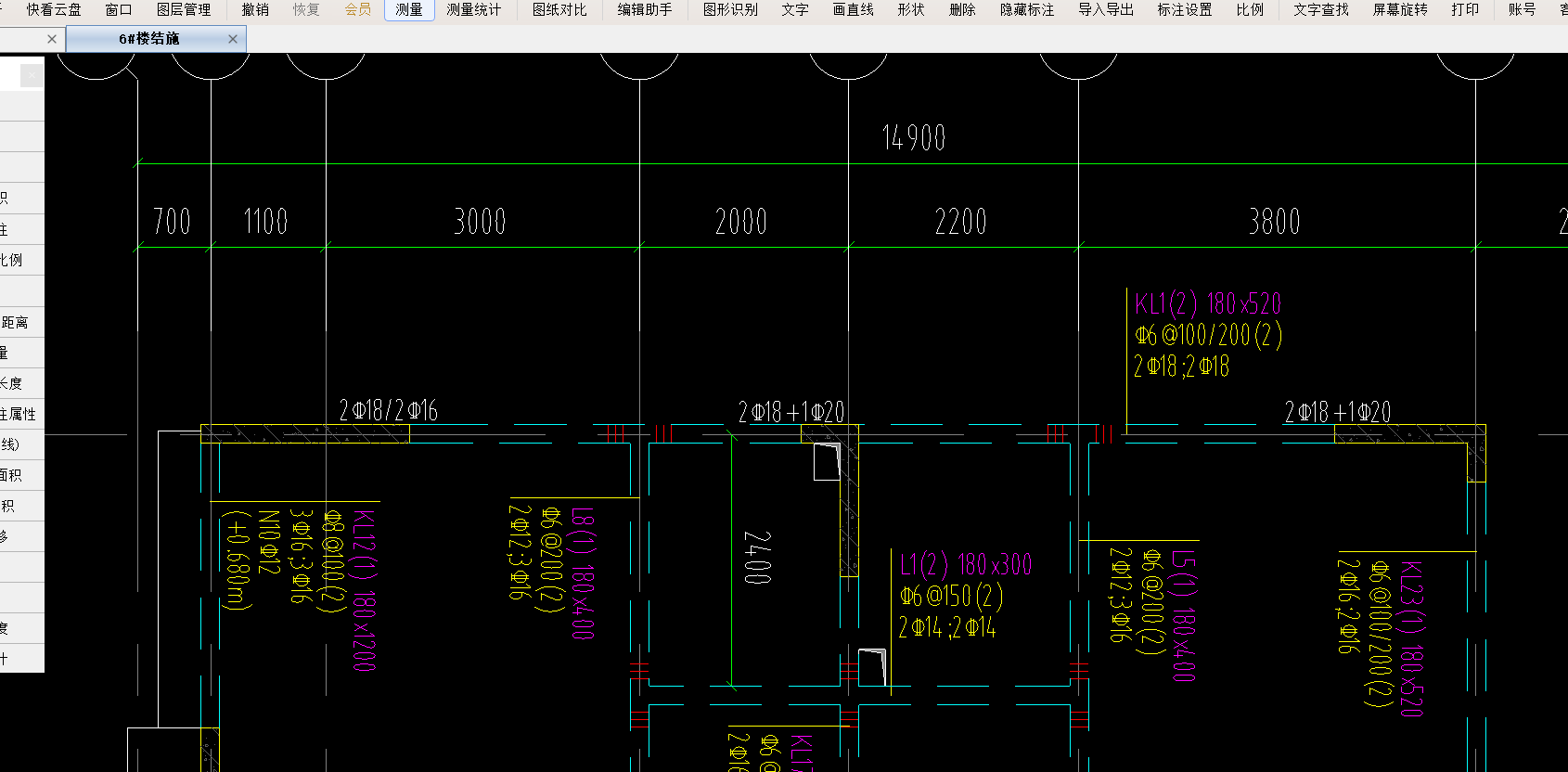
Task: Click the vertical 2400 dimension text
Action: [757, 557]
